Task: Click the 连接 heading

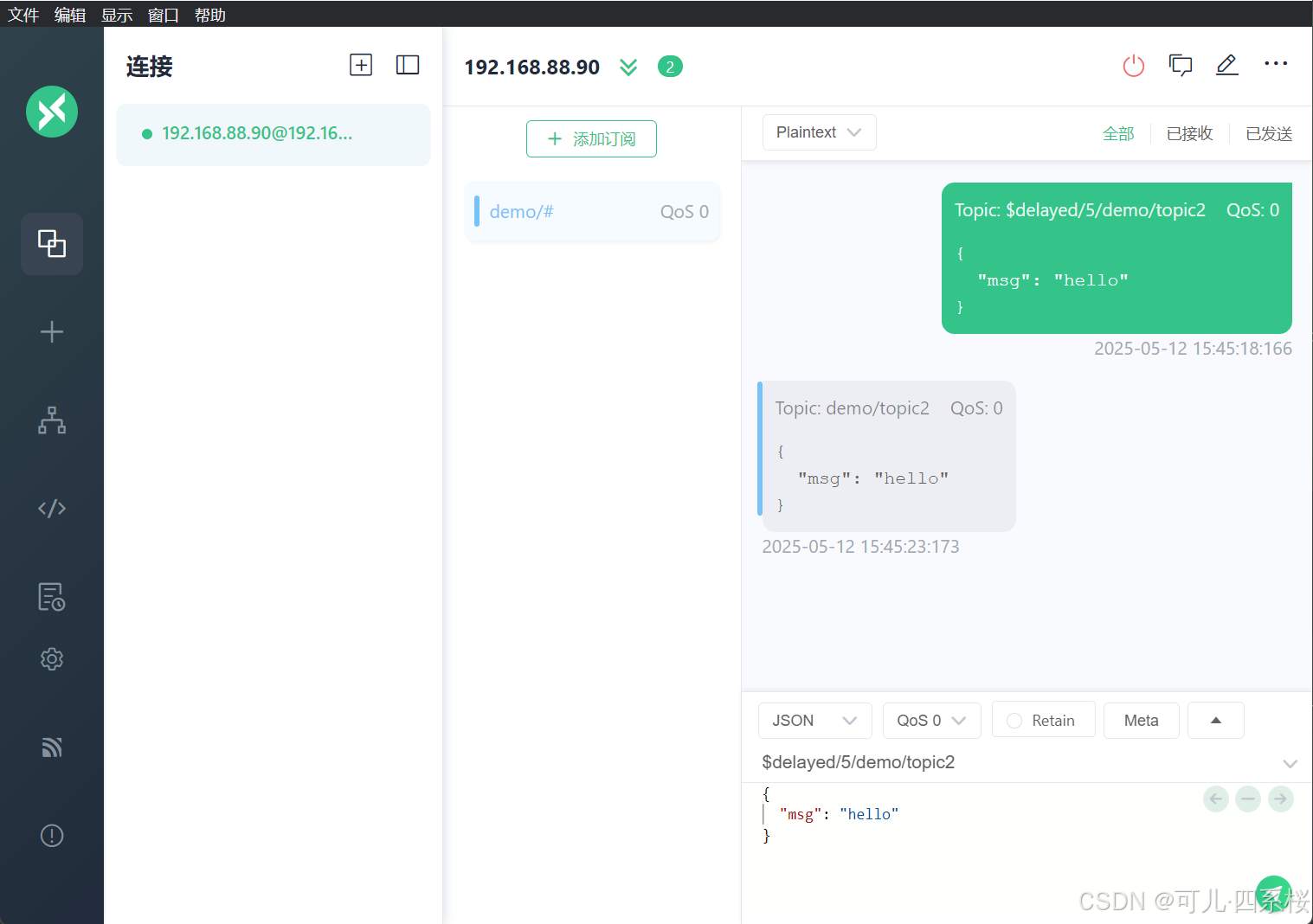Action: 150,67
